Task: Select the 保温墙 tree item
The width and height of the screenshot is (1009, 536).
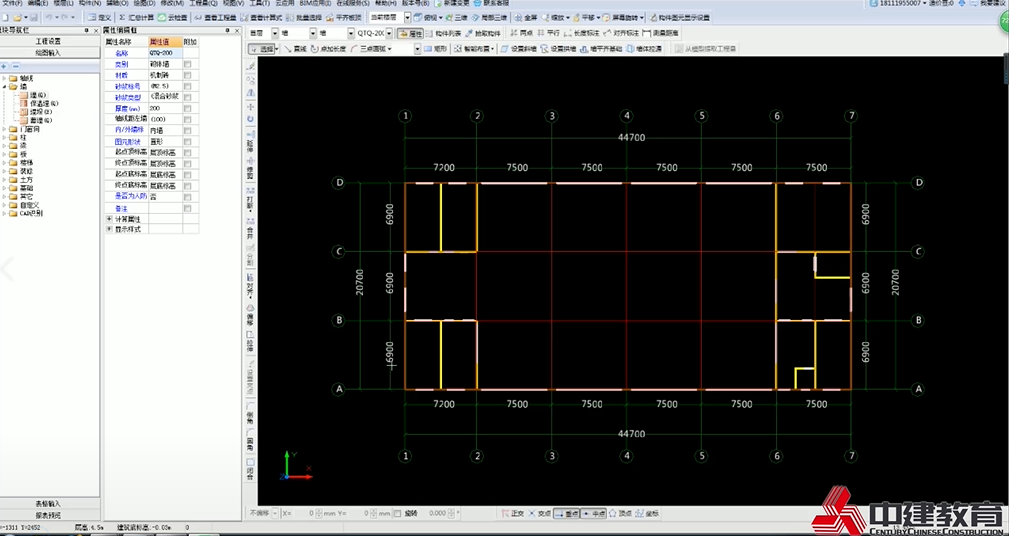Action: coord(39,103)
